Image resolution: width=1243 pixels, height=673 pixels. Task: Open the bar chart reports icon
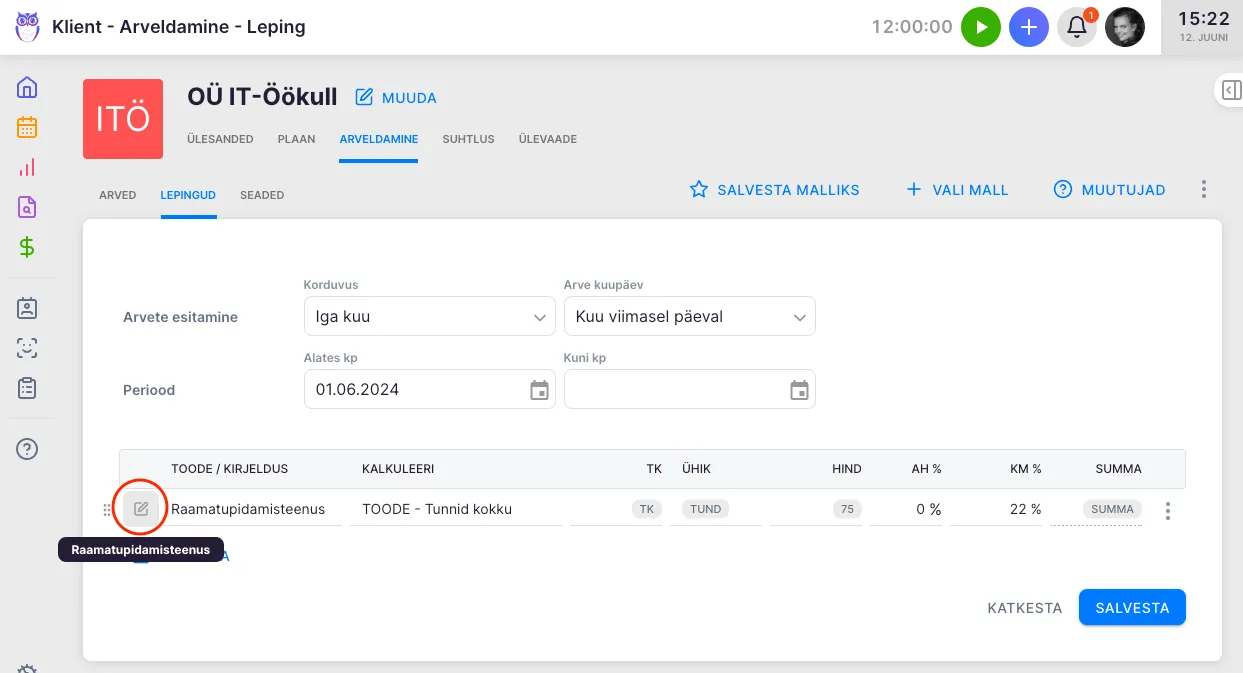(x=27, y=167)
